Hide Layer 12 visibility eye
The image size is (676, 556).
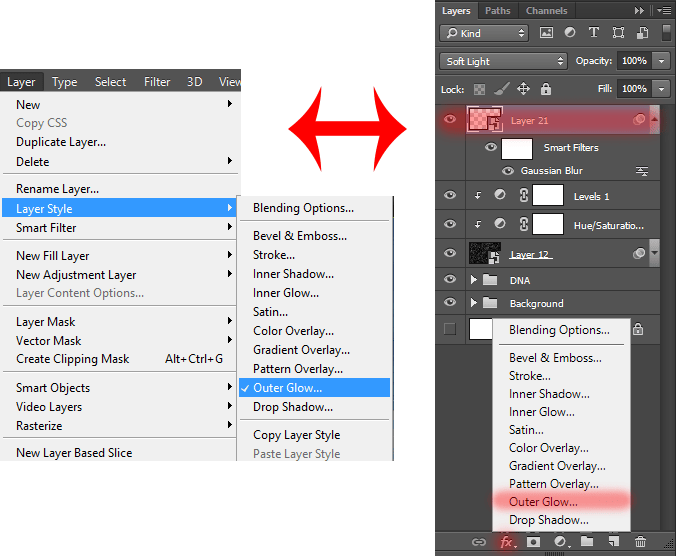450,253
